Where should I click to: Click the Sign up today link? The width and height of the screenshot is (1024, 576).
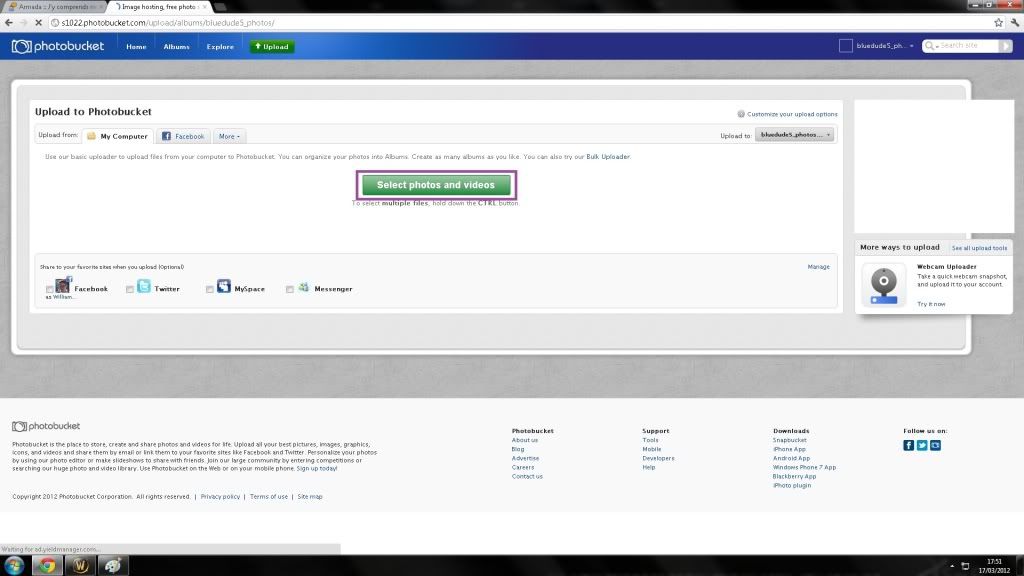point(317,468)
